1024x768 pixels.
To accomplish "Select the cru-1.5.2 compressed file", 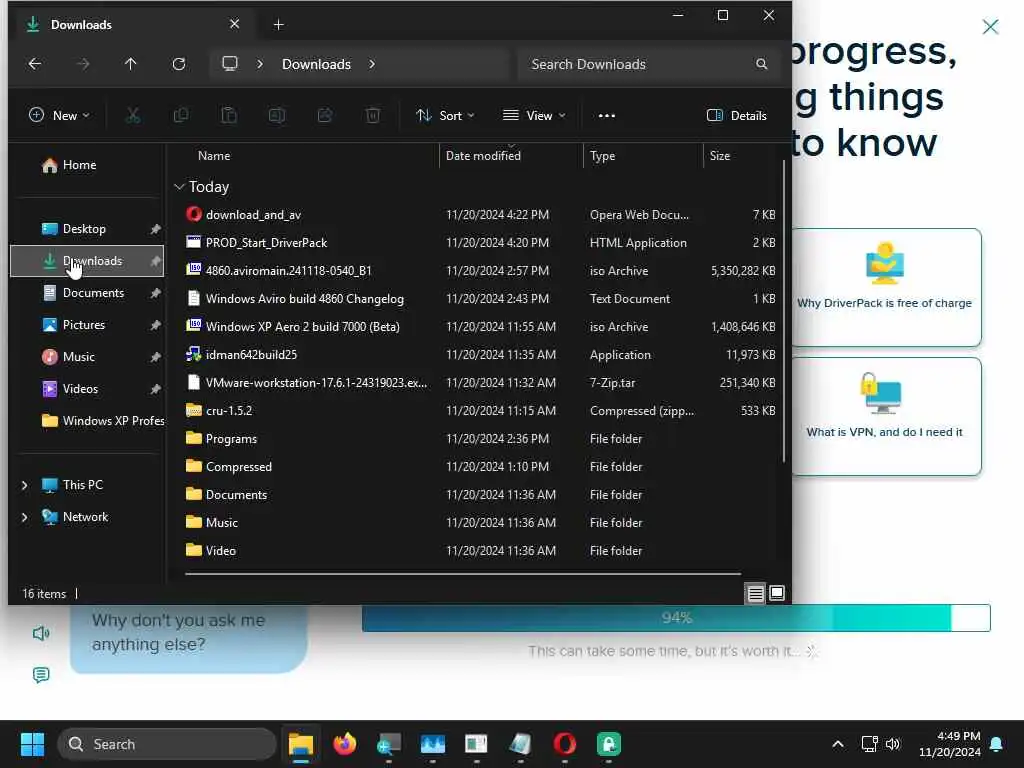I will pos(479,411).
